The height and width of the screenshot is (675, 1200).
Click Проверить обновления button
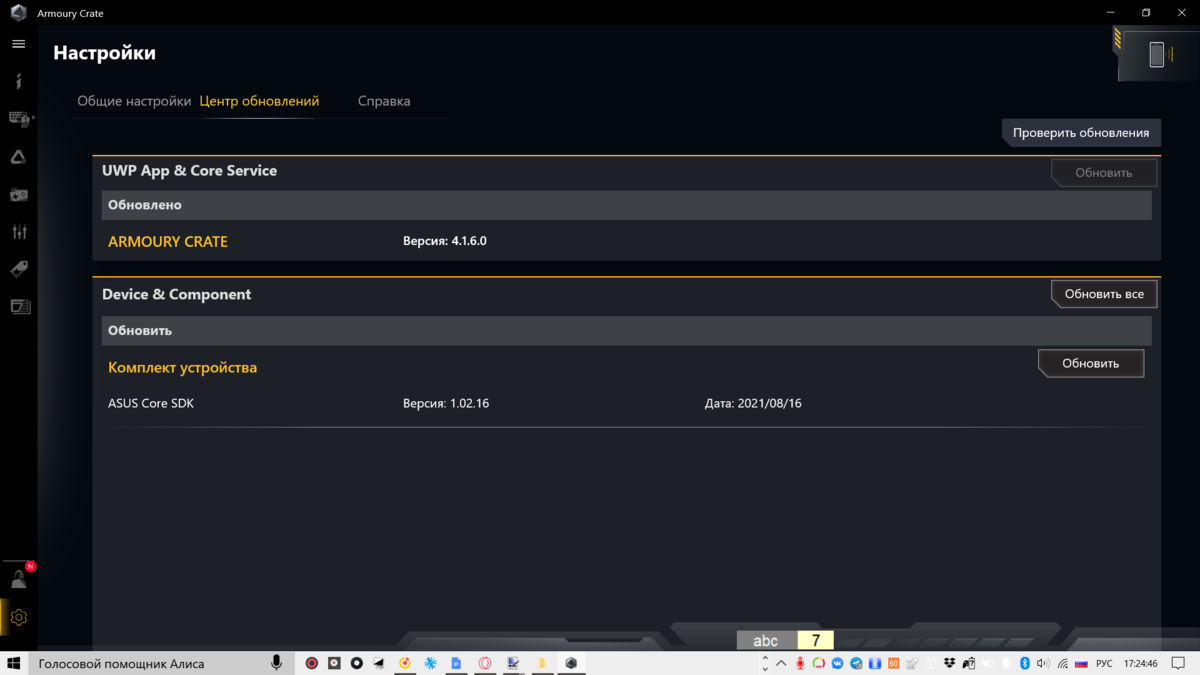tap(1081, 132)
